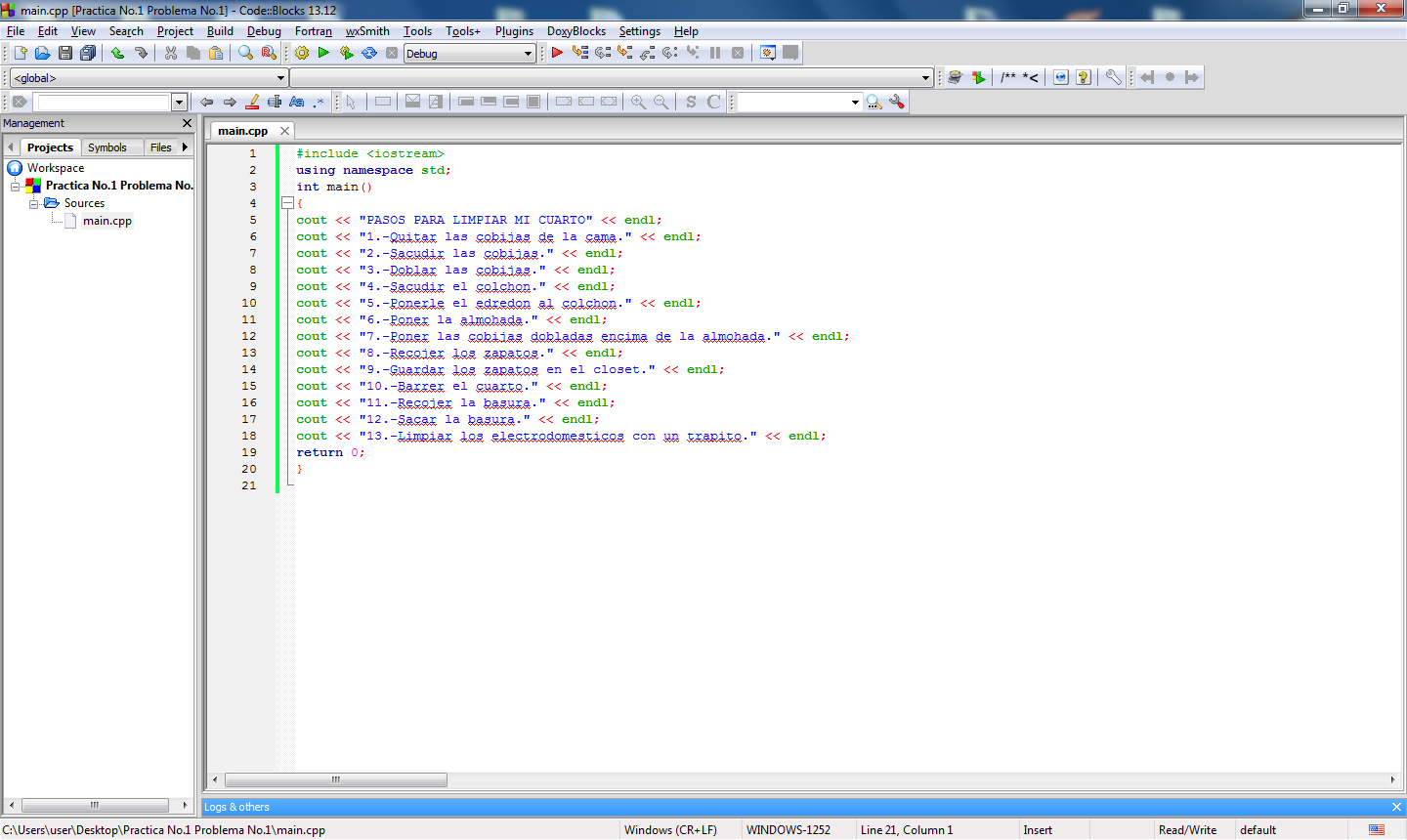Open Find with the magnifying glass icon
This screenshot has height=840, width=1407.
click(x=245, y=53)
